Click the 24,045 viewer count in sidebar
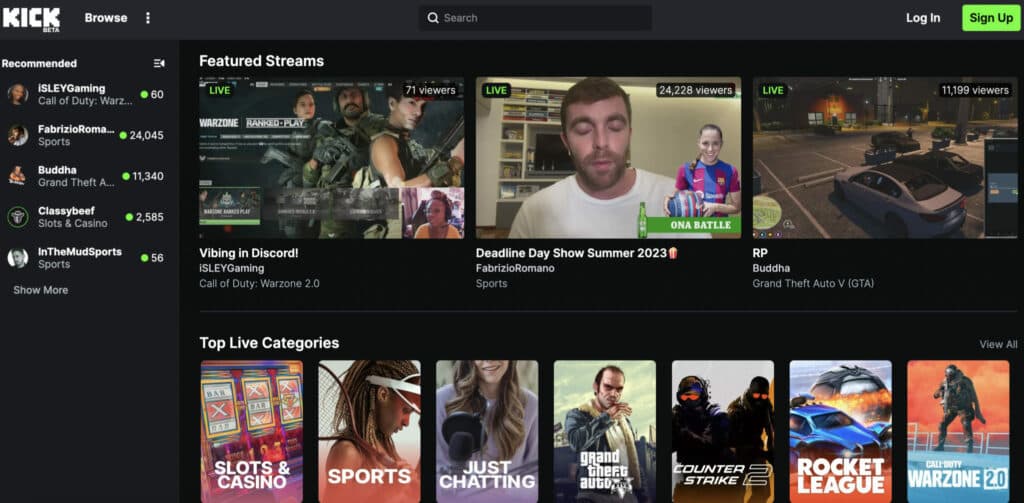The height and width of the screenshot is (503, 1024). click(x=146, y=135)
